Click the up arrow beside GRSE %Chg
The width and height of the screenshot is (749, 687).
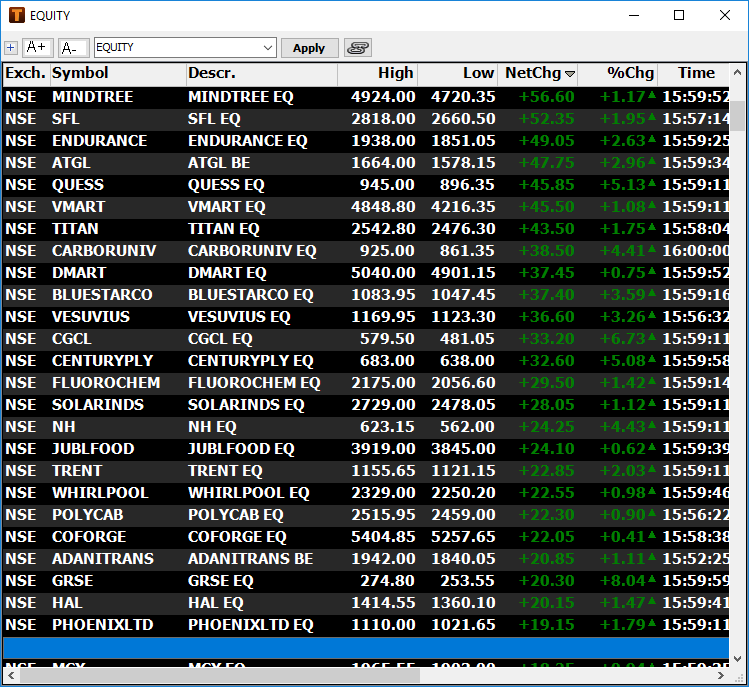652,581
